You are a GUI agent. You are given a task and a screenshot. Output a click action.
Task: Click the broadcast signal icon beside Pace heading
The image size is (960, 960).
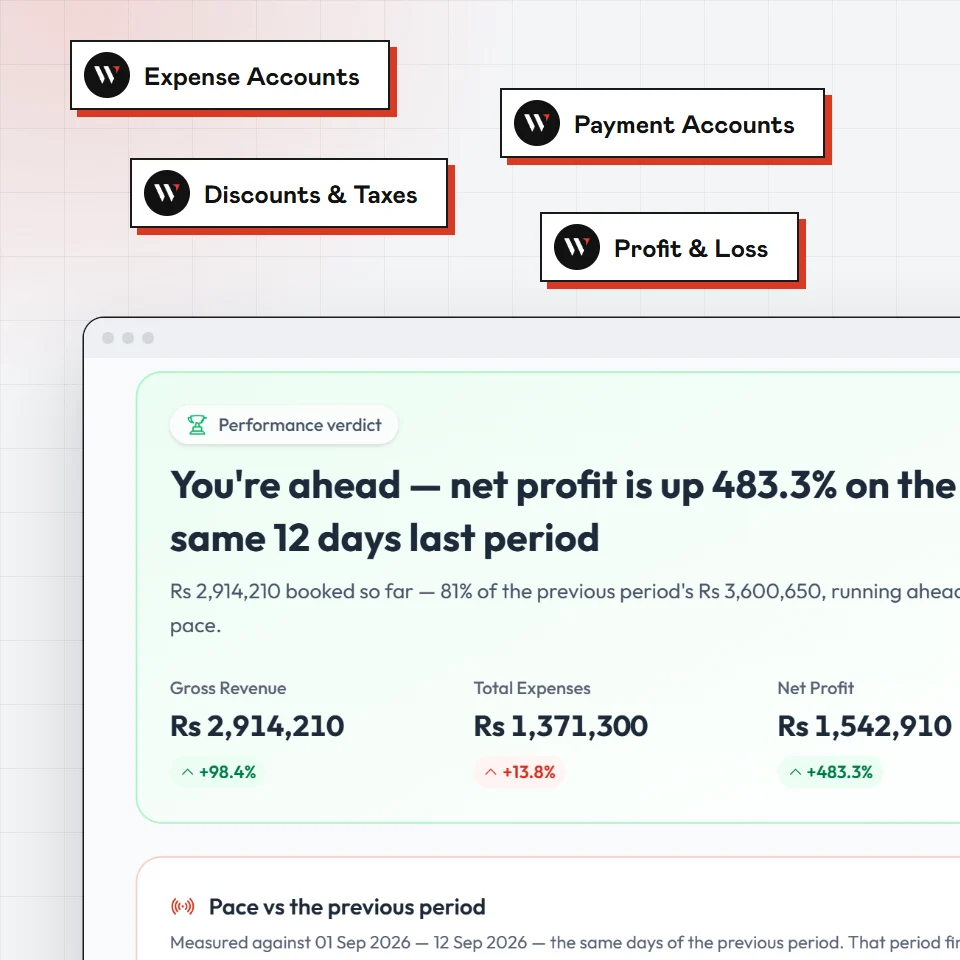182,906
